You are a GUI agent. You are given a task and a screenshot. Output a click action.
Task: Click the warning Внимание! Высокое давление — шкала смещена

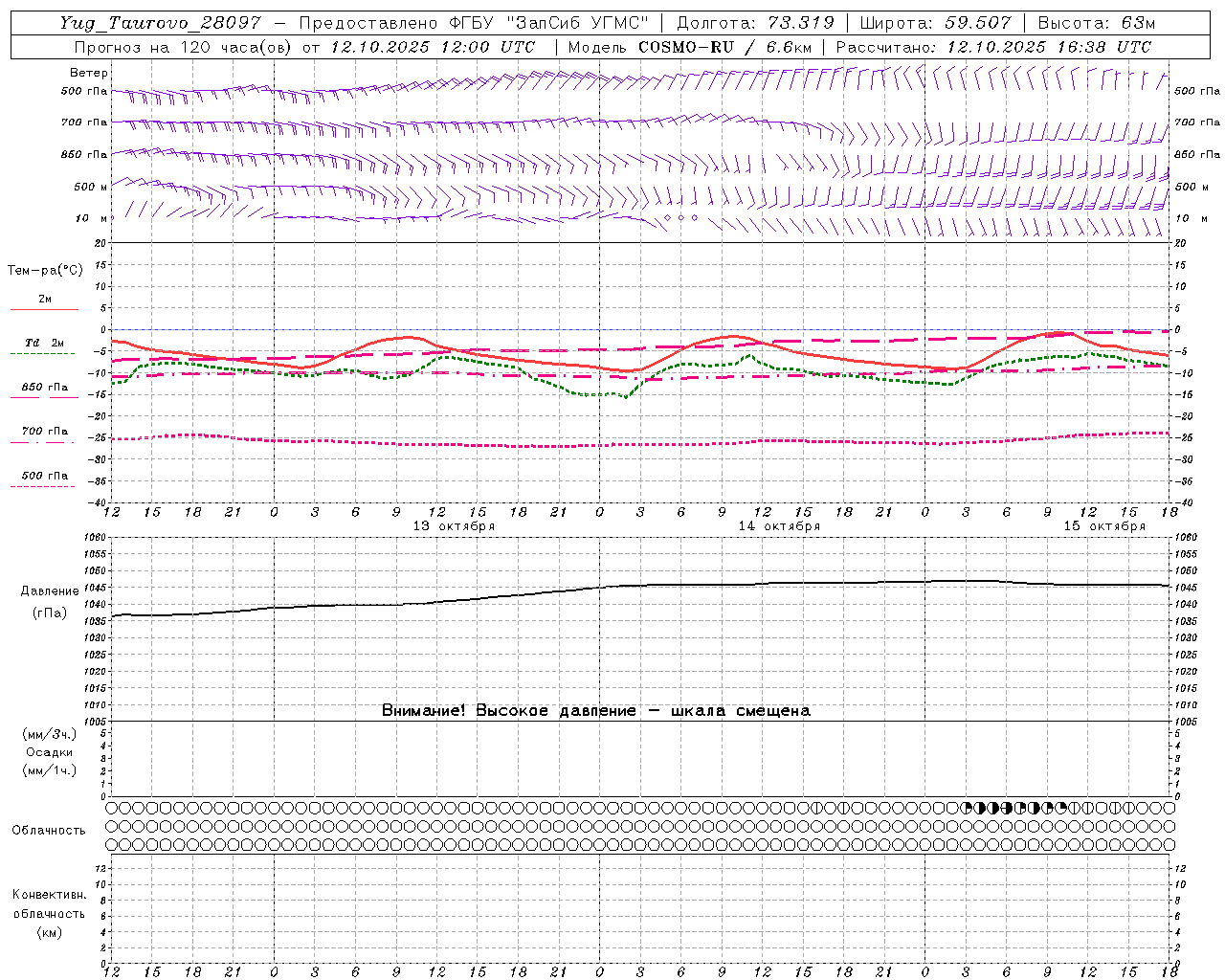coord(596,711)
